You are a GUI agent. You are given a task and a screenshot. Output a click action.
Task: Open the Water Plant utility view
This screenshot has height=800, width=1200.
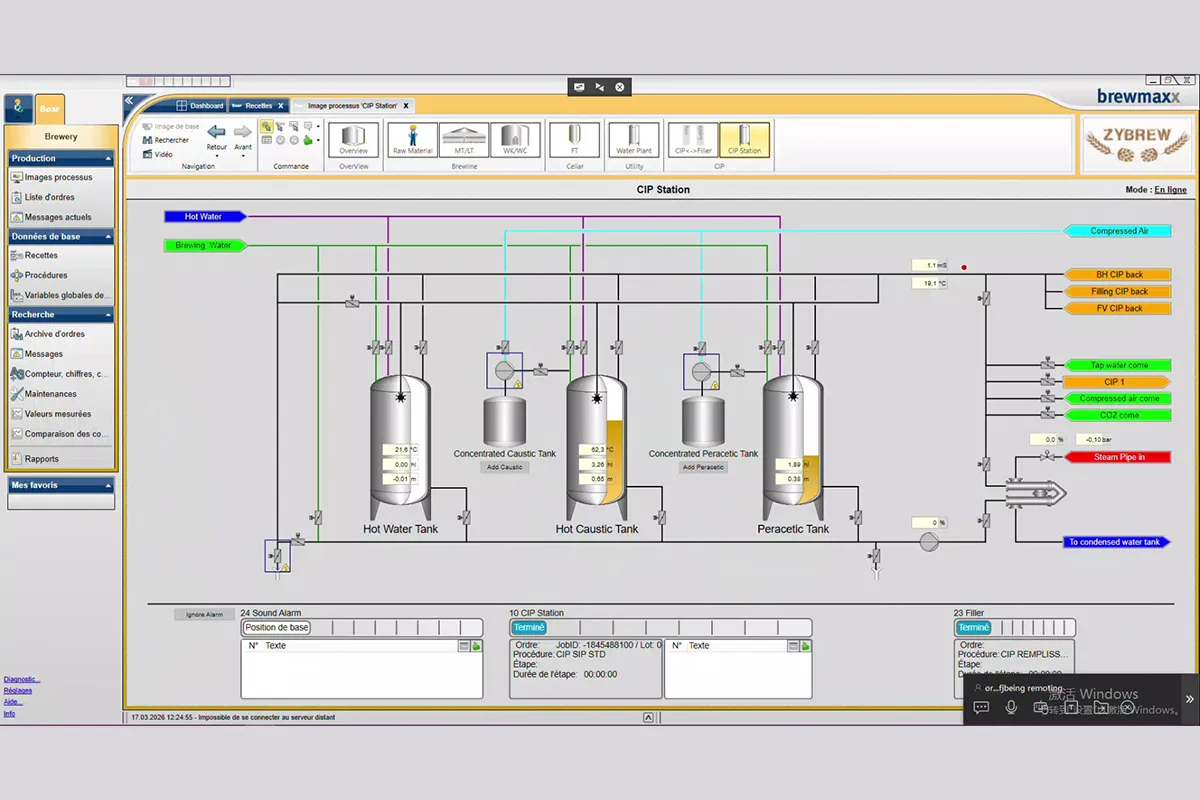coord(634,139)
